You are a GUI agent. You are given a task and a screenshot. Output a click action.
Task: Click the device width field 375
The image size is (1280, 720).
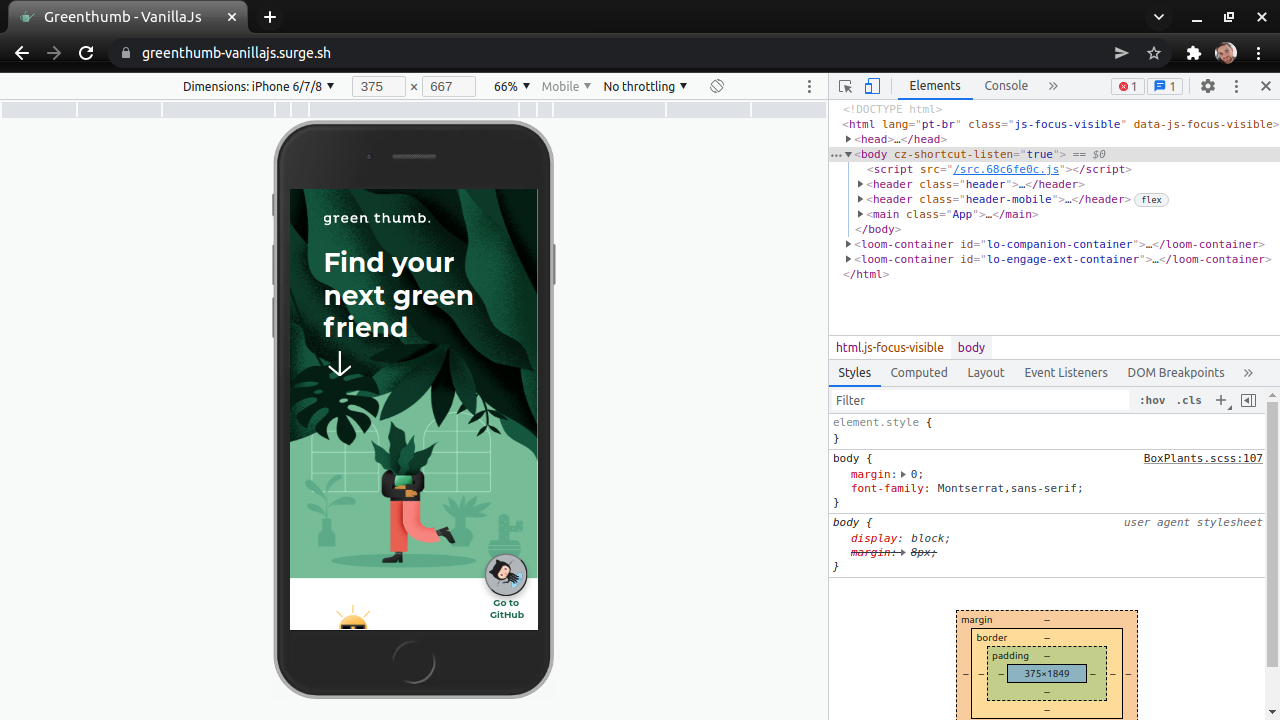(378, 86)
